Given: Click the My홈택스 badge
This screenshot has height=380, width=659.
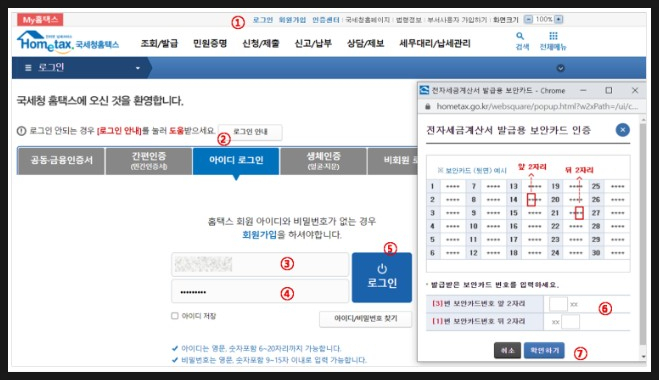Looking at the screenshot, I should (x=40, y=19).
